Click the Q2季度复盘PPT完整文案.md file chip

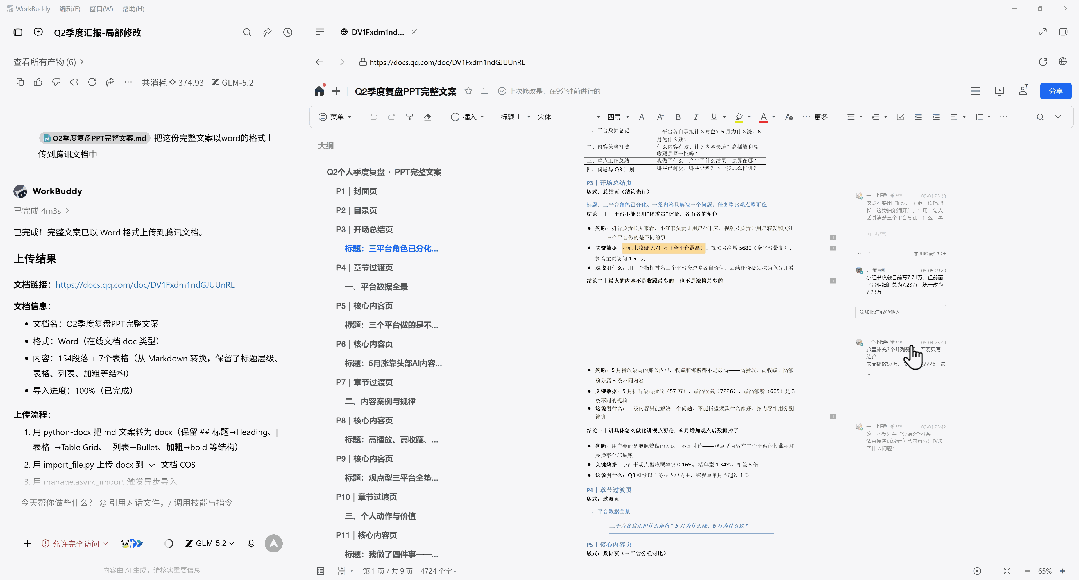[94, 138]
